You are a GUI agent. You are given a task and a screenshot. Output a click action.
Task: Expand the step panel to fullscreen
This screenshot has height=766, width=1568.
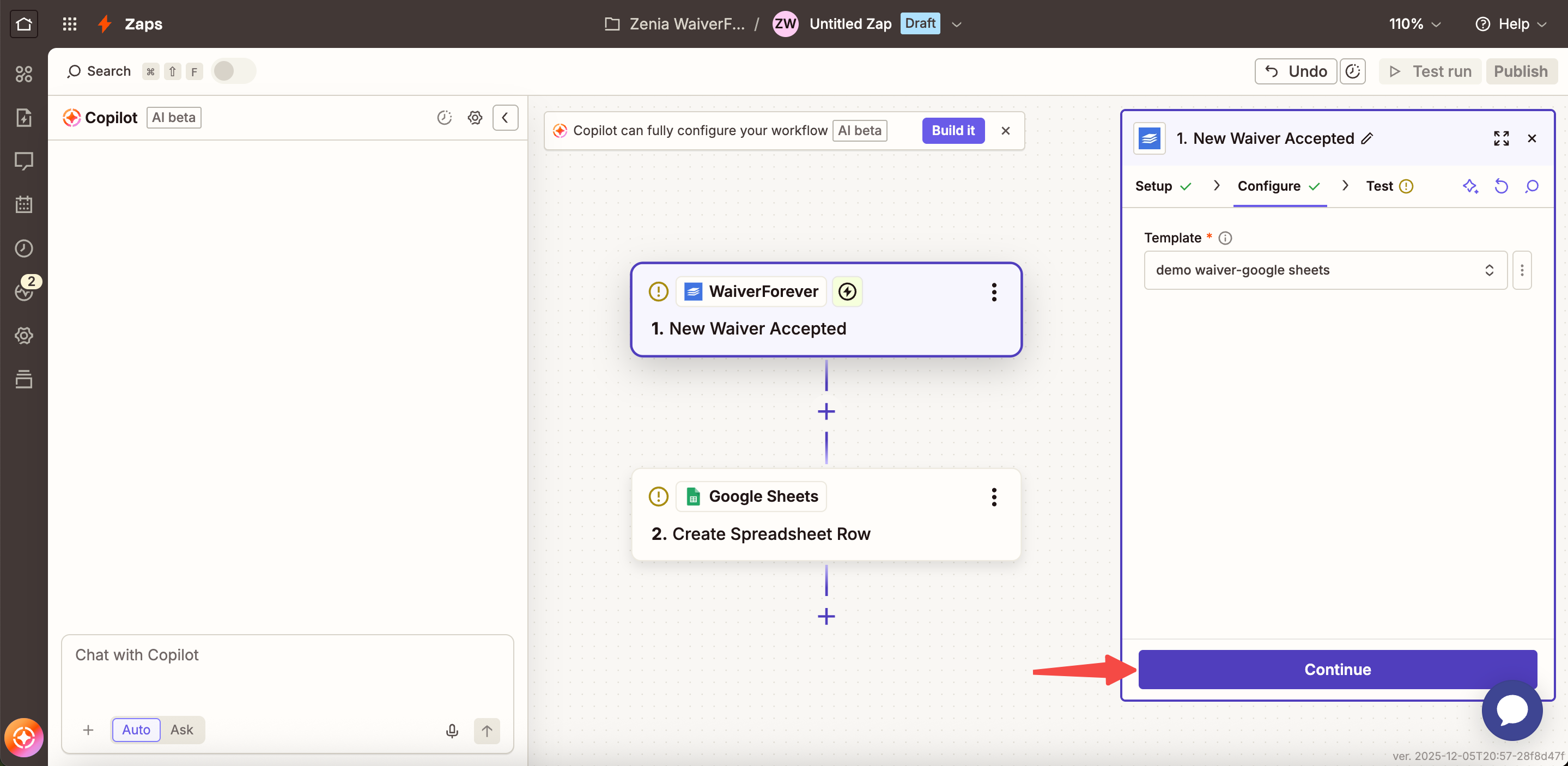point(1501,139)
